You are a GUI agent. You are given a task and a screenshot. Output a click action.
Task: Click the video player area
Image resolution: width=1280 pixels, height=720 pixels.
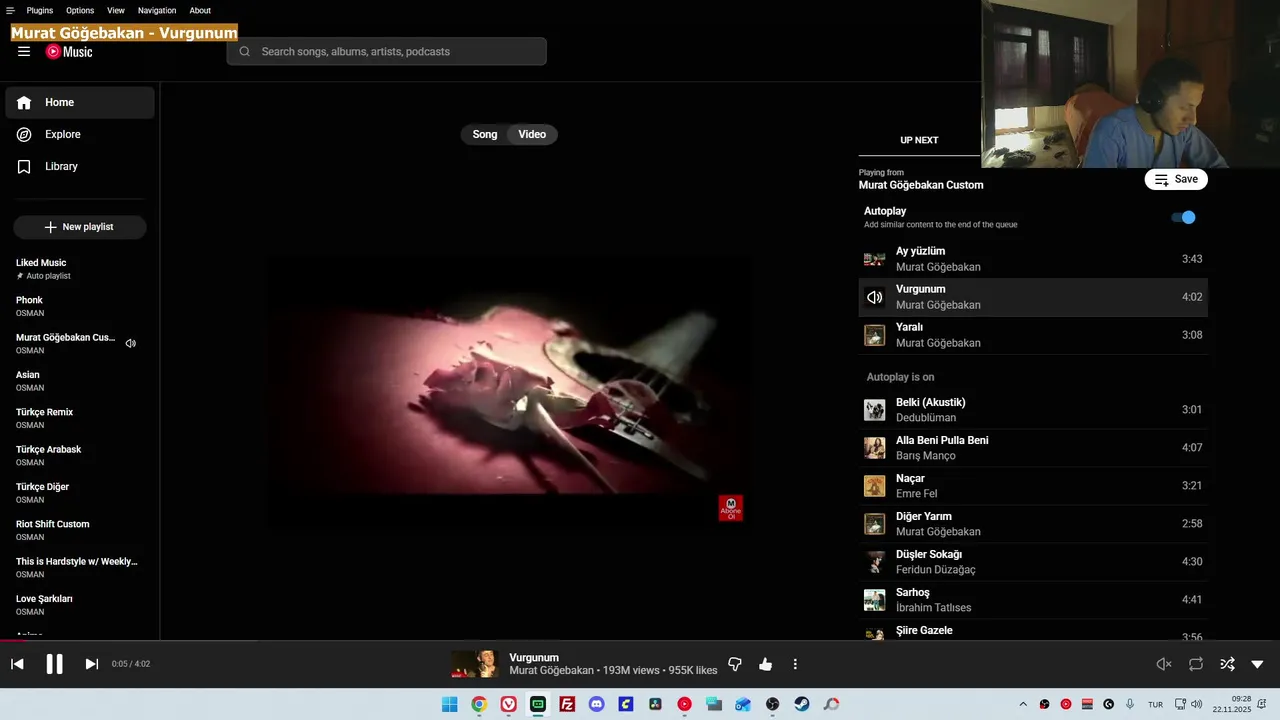[x=509, y=390]
